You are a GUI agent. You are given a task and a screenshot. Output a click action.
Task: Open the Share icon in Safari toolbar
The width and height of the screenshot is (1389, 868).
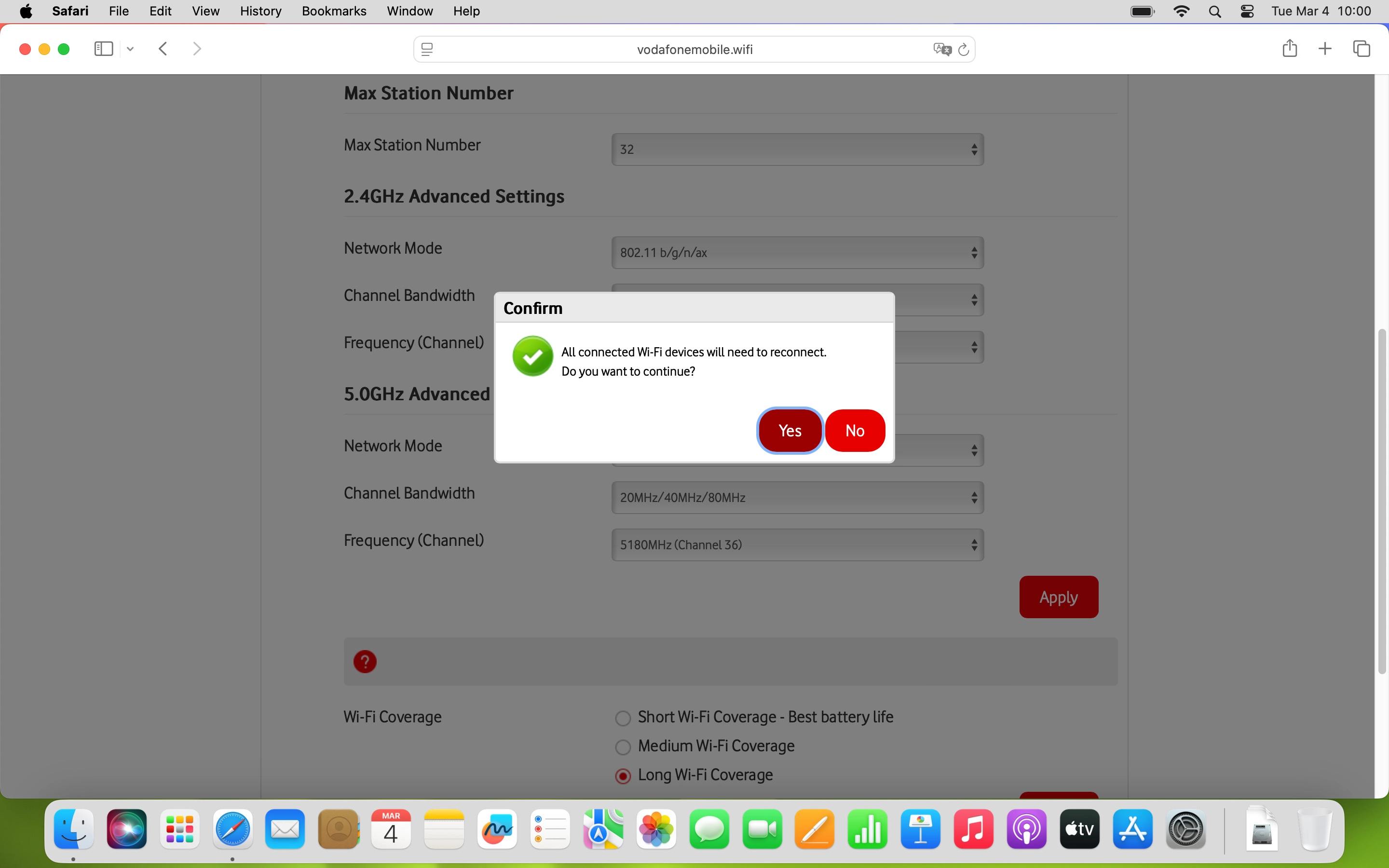1289,49
